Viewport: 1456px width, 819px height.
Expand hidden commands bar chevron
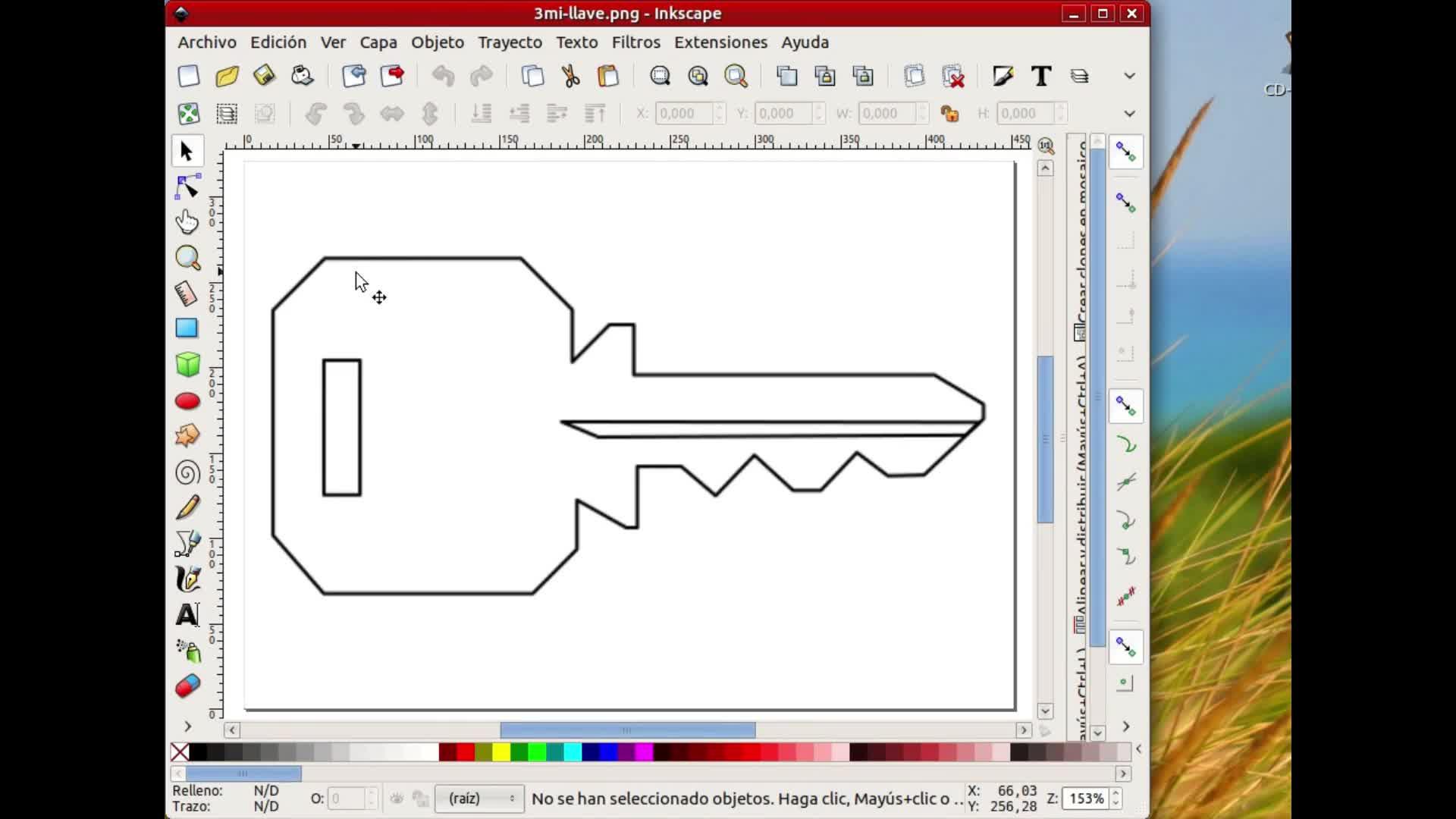point(1129,76)
